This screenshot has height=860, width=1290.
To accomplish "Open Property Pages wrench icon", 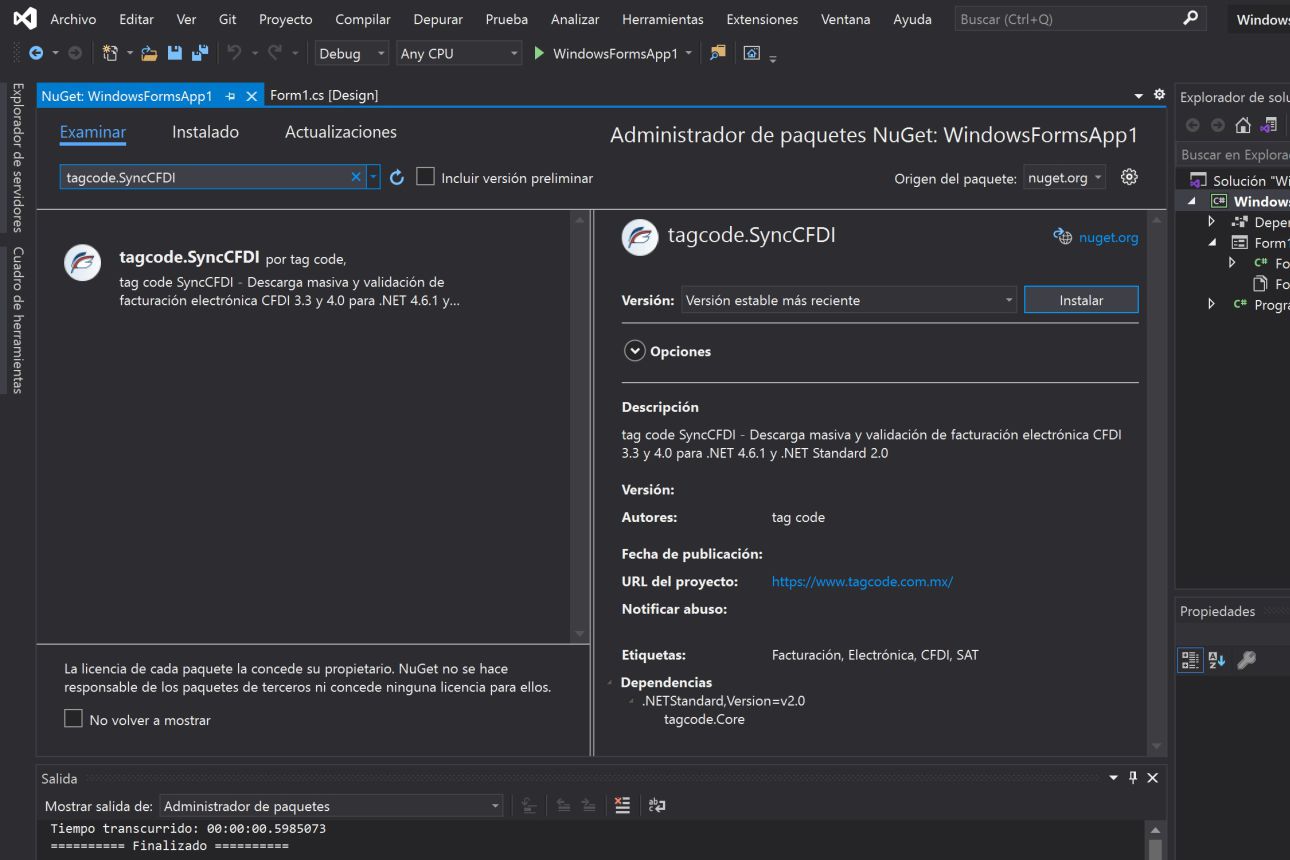I will pos(1246,660).
